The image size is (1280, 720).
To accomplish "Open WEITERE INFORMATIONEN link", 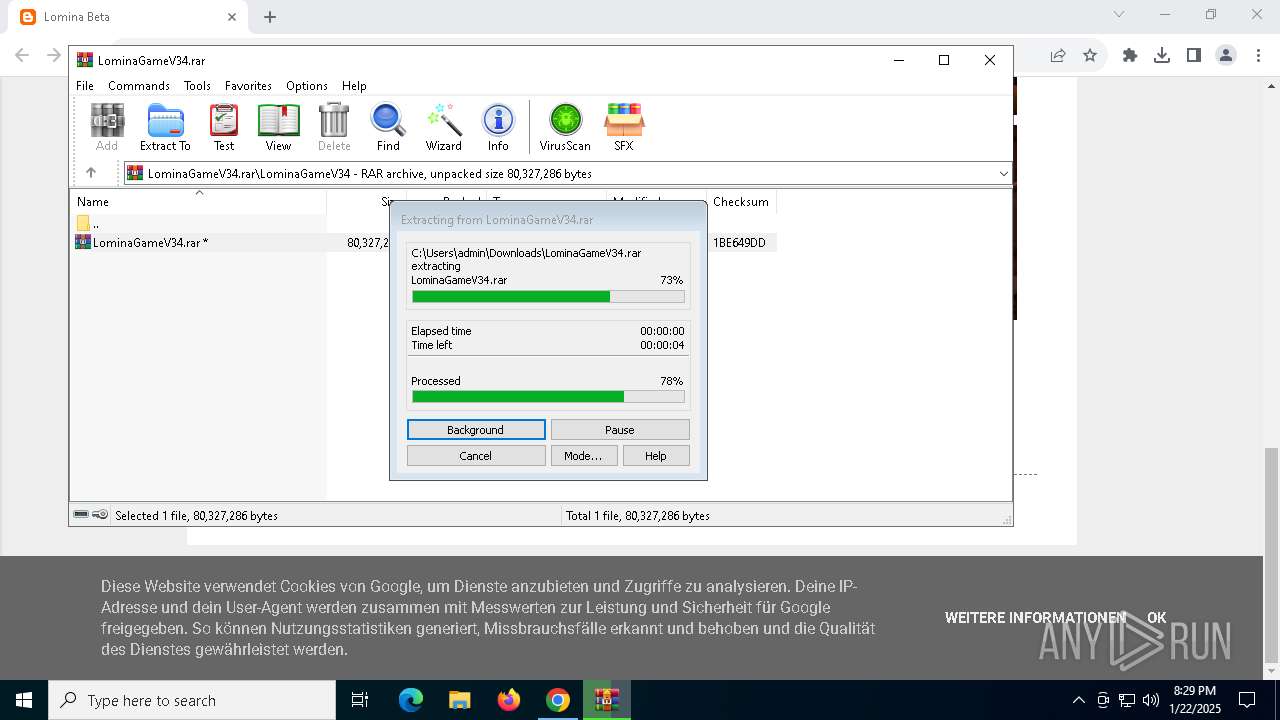I will point(1035,618).
